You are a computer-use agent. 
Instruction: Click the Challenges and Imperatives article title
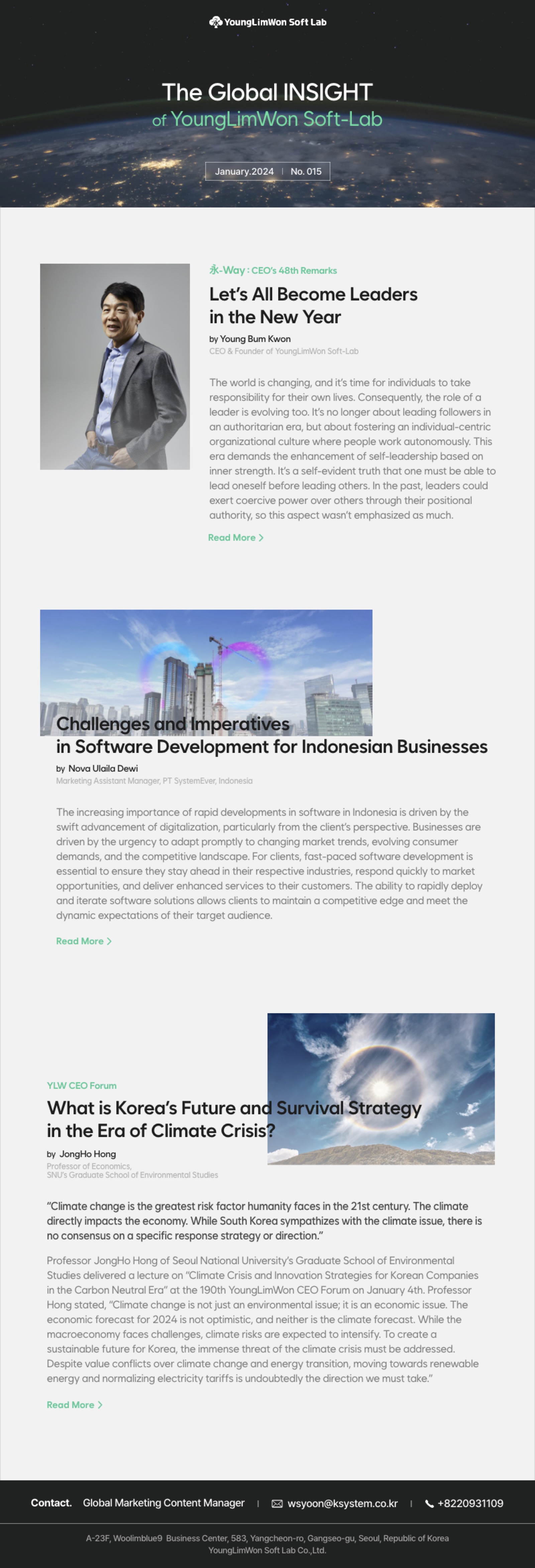click(271, 735)
